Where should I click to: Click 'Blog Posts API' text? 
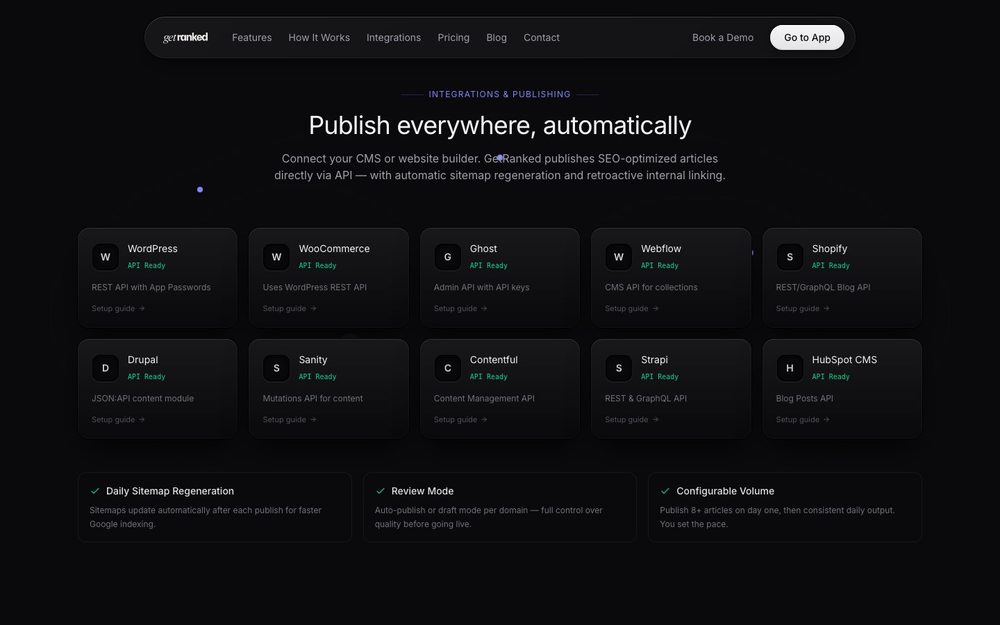(x=804, y=399)
